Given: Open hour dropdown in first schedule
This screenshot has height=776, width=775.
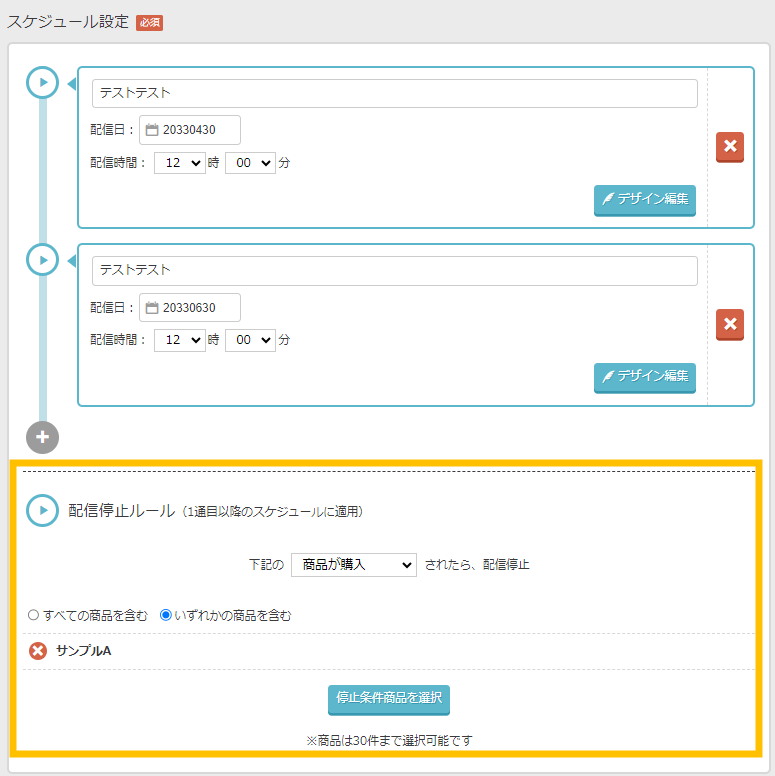Looking at the screenshot, I should pyautogui.click(x=179, y=163).
